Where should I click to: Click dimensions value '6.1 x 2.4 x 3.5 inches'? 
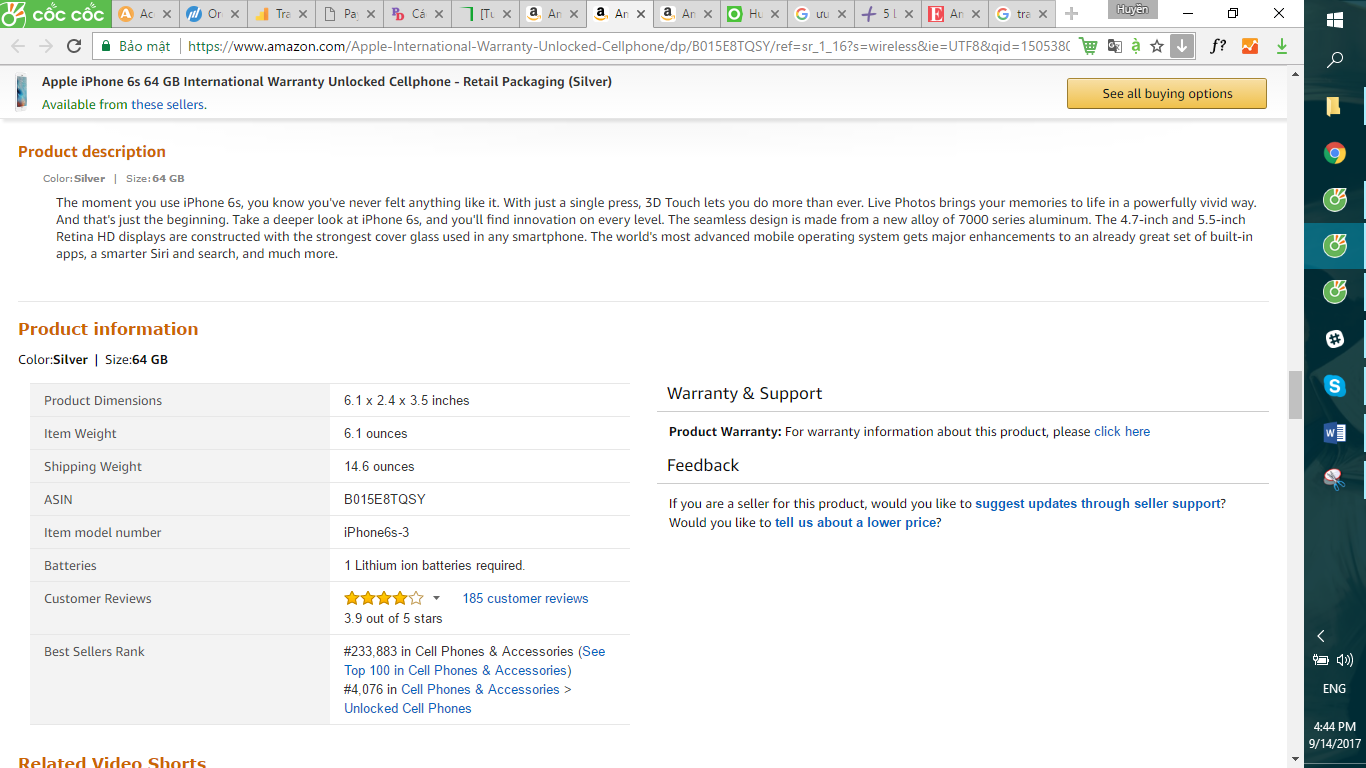tap(407, 400)
